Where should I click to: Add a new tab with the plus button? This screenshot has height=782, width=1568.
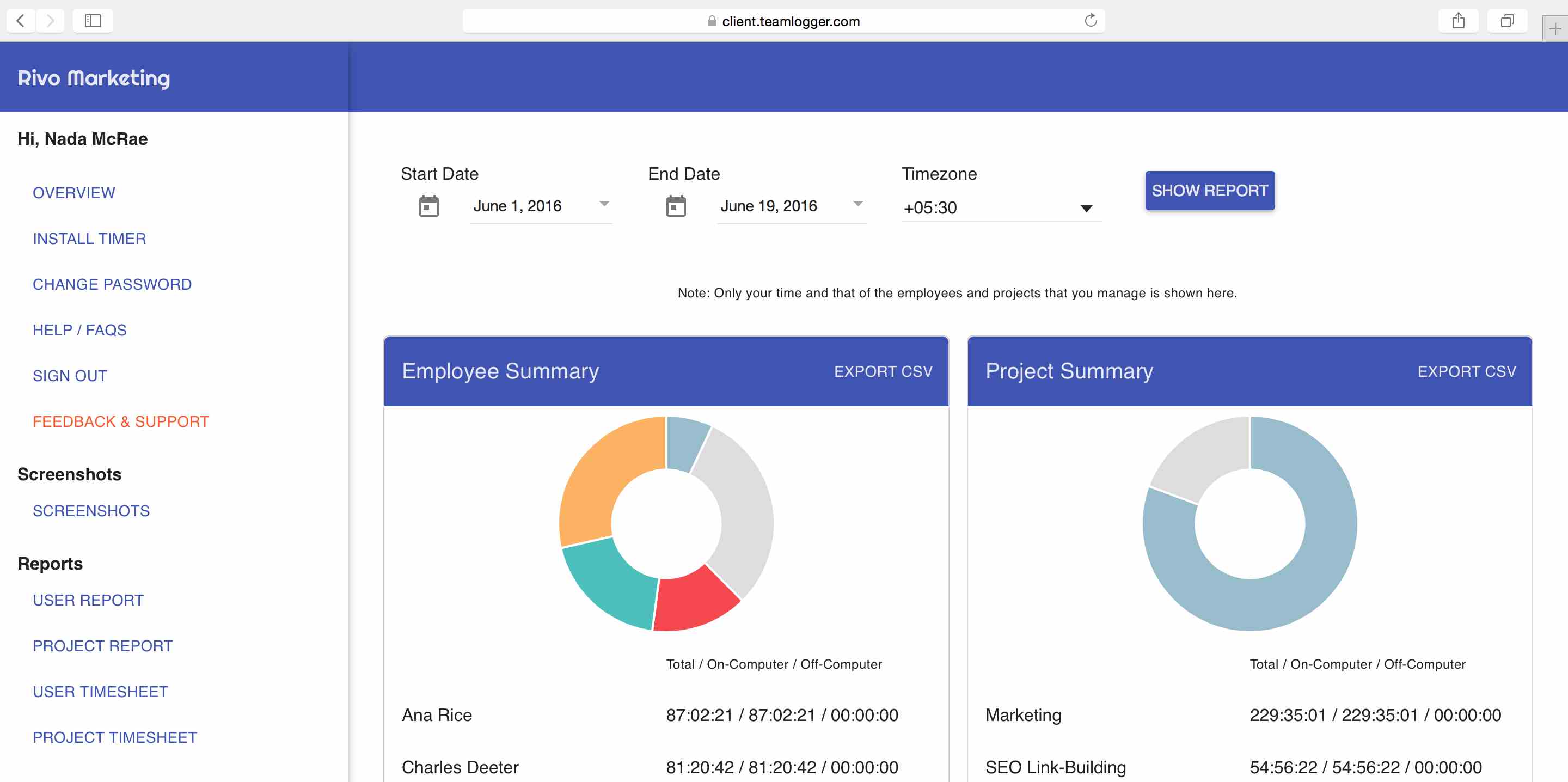tap(1554, 29)
